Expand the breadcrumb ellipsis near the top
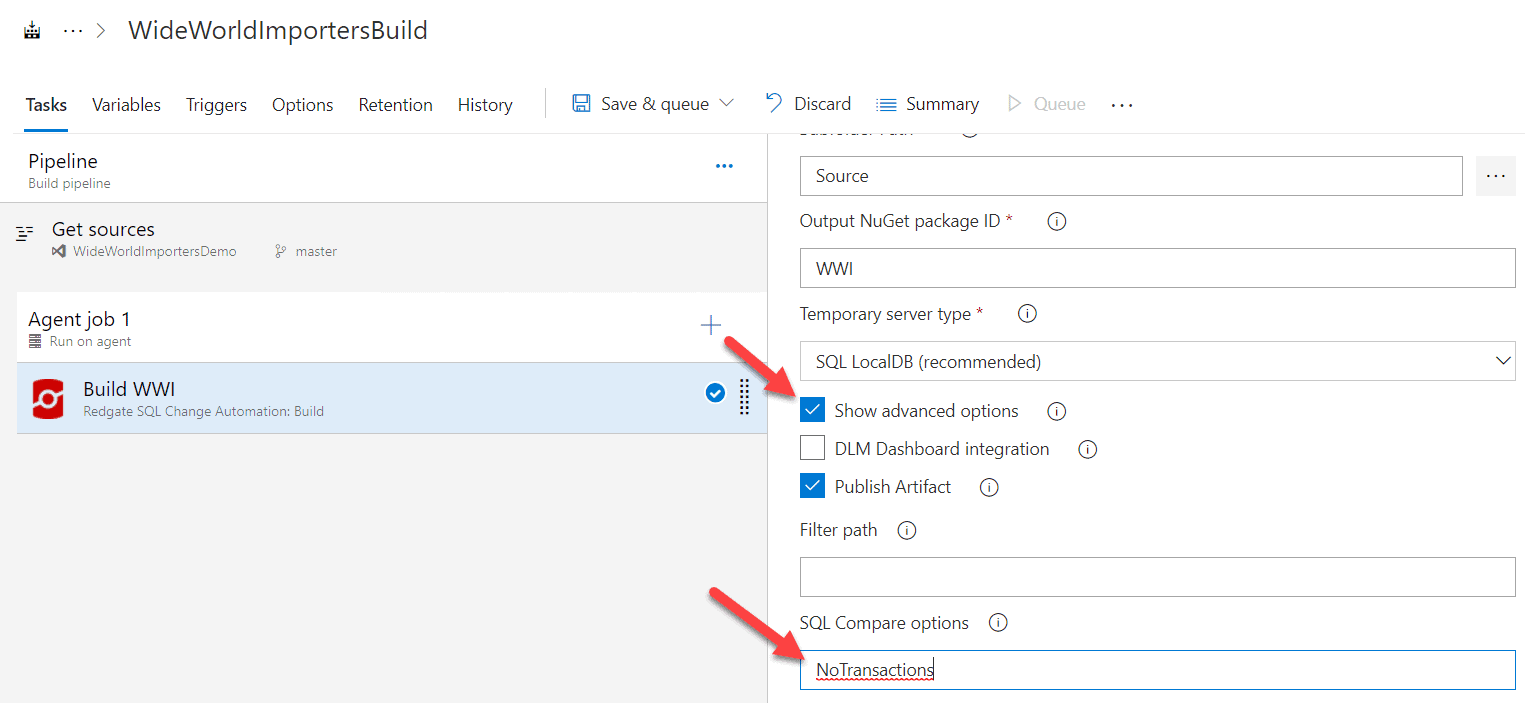The width and height of the screenshot is (1525, 703). (x=72, y=29)
